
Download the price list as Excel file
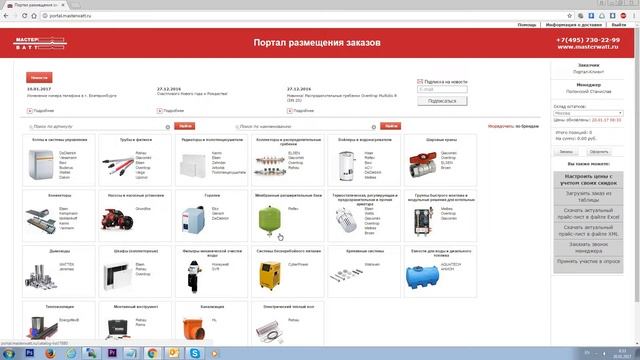588,214
